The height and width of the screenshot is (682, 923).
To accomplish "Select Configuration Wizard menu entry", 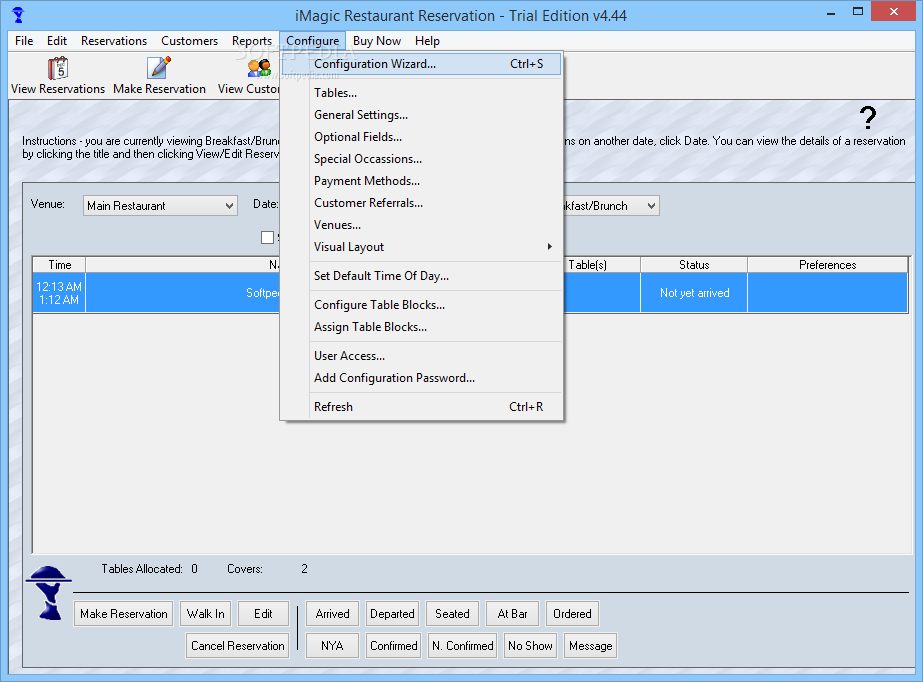I will (x=421, y=64).
